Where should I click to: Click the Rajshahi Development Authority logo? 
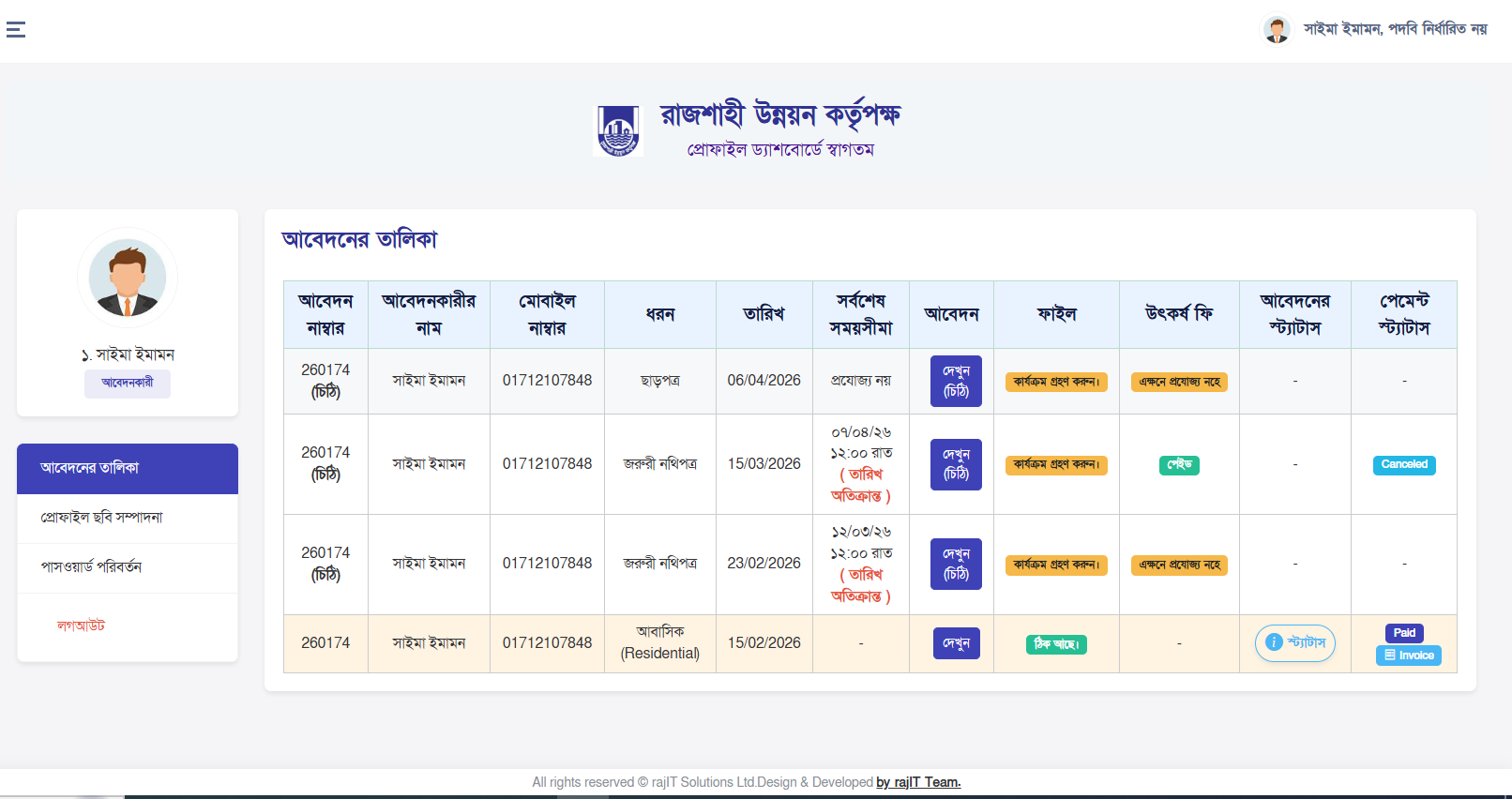click(618, 130)
